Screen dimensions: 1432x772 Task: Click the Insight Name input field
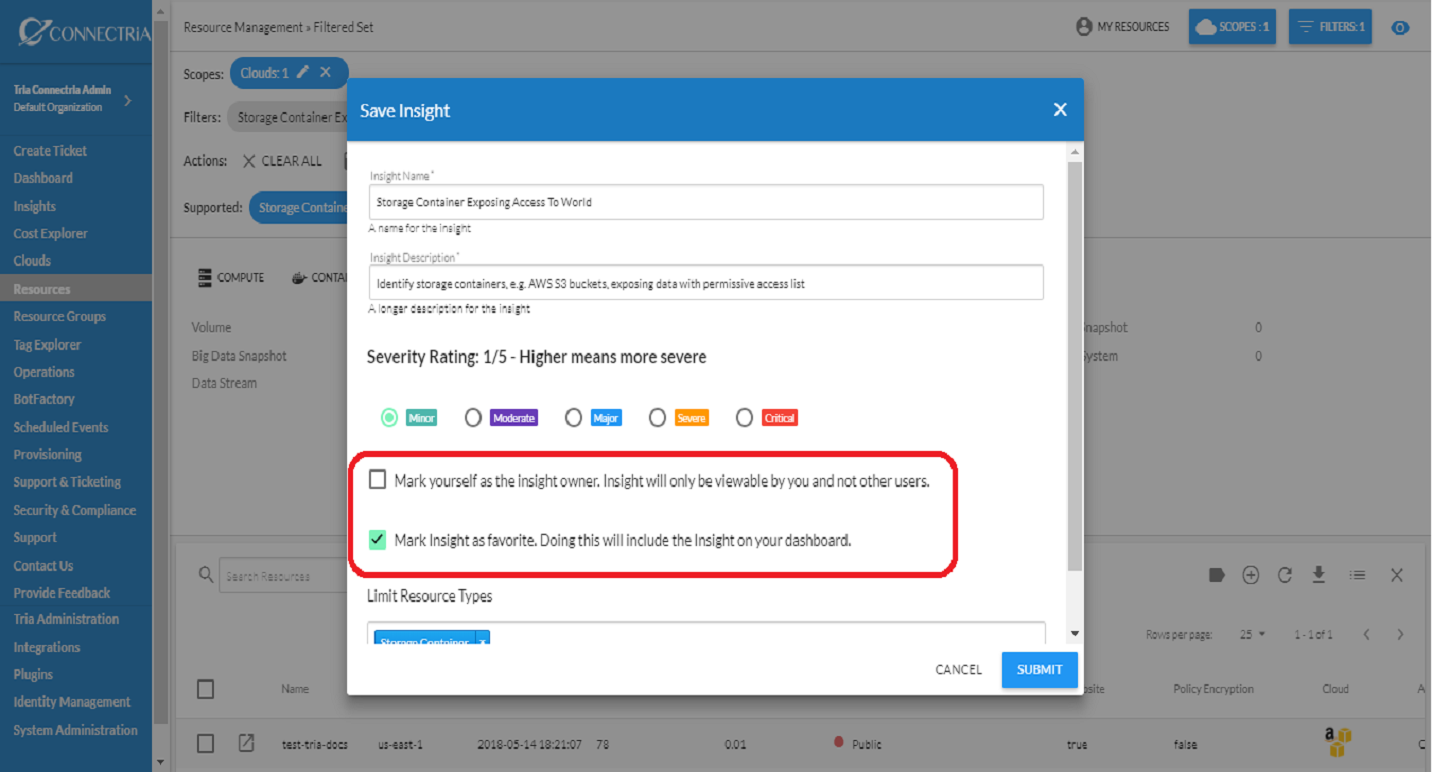pos(706,202)
